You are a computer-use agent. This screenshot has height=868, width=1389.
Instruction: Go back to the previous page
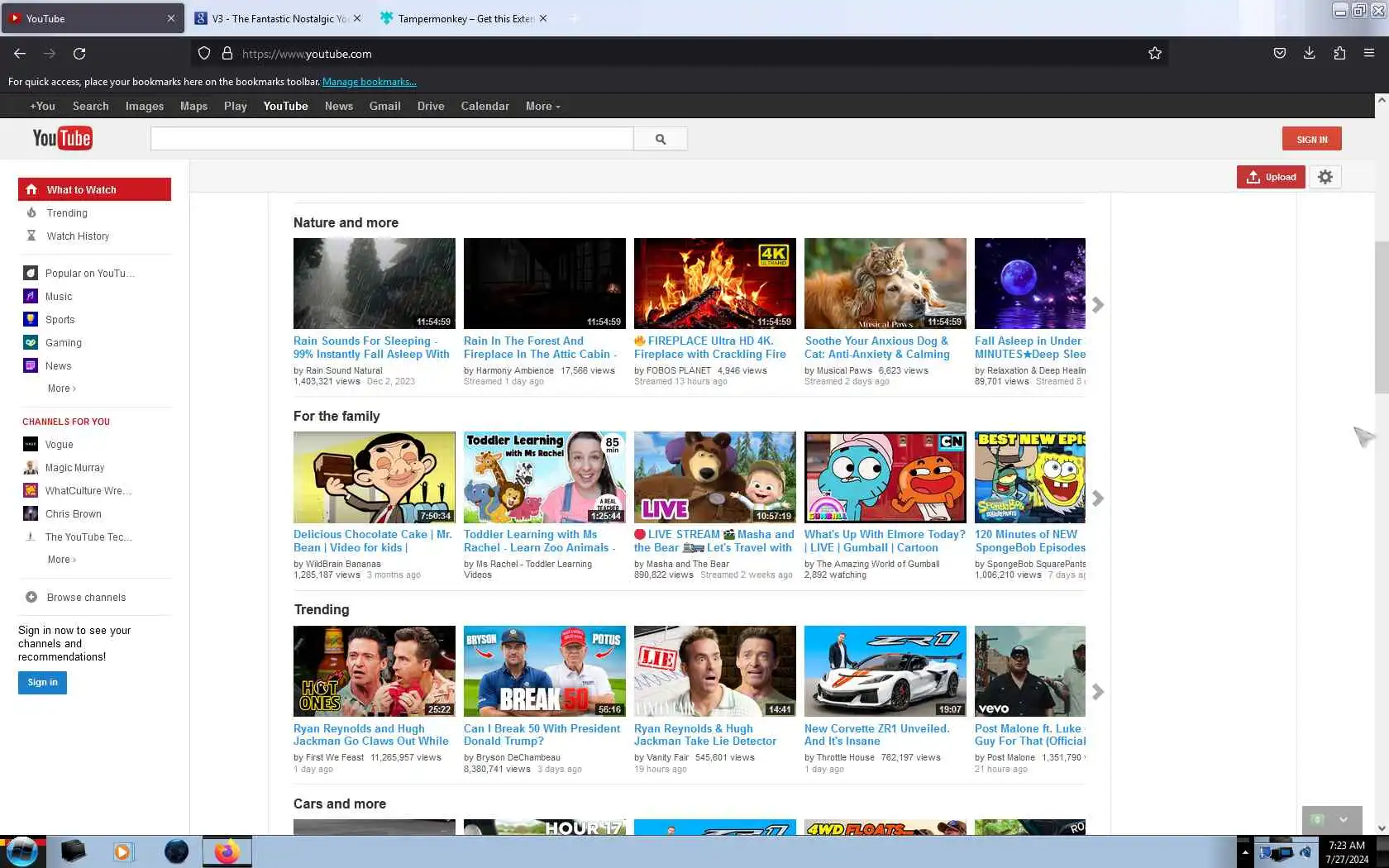(20, 54)
